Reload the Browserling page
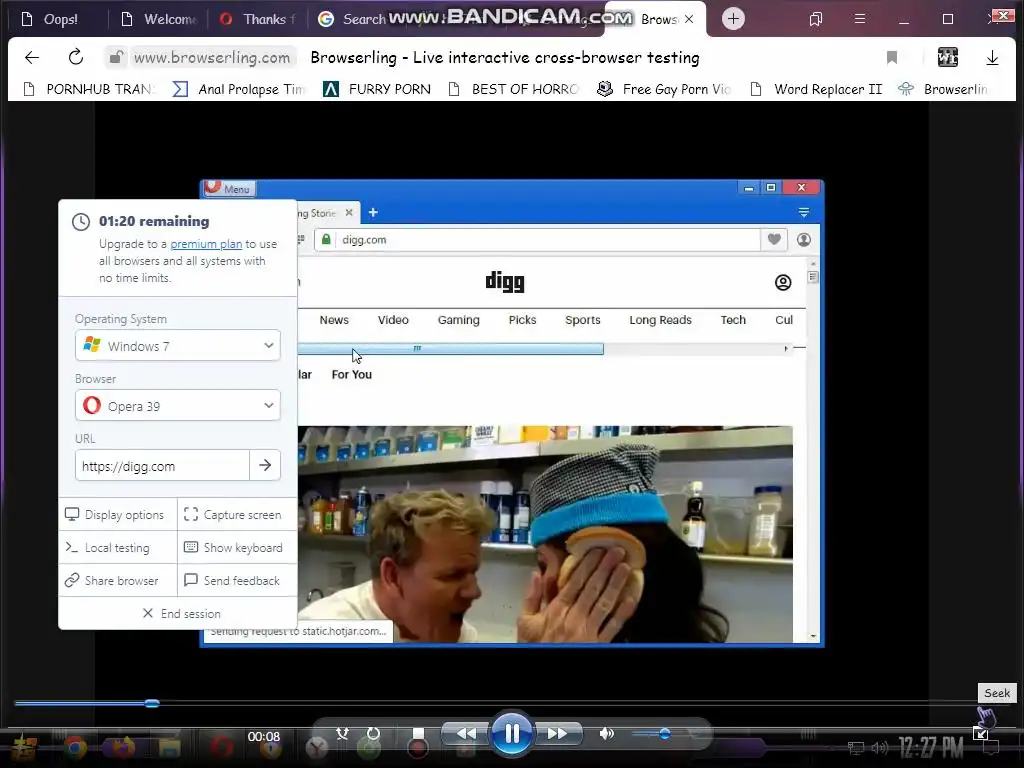Image resolution: width=1024 pixels, height=768 pixels. (76, 57)
